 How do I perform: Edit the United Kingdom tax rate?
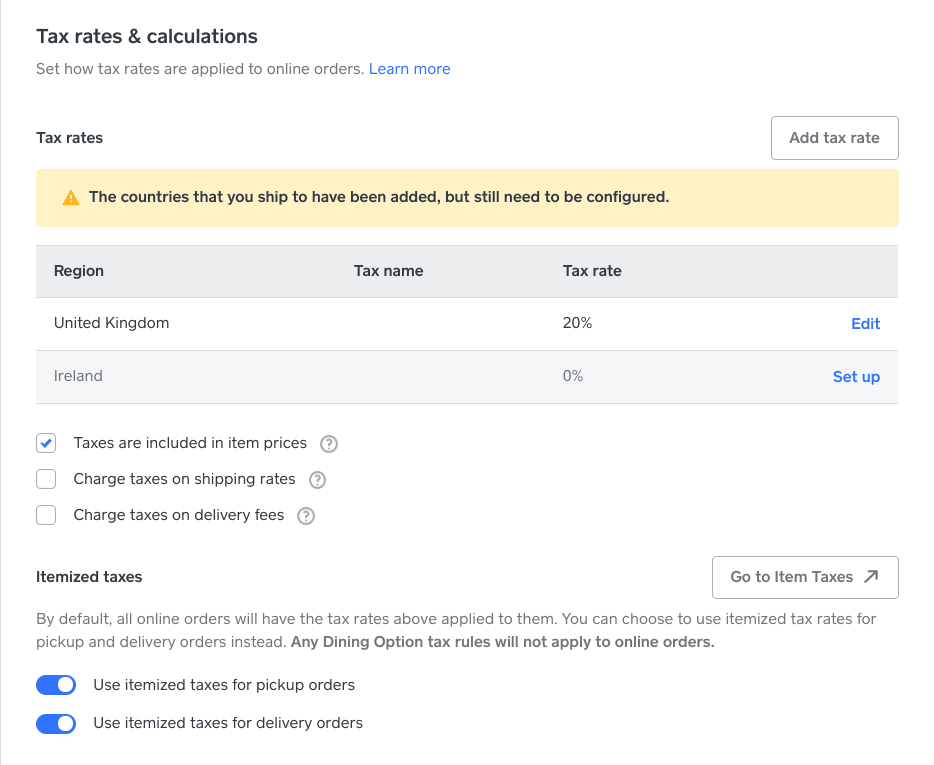[865, 324]
